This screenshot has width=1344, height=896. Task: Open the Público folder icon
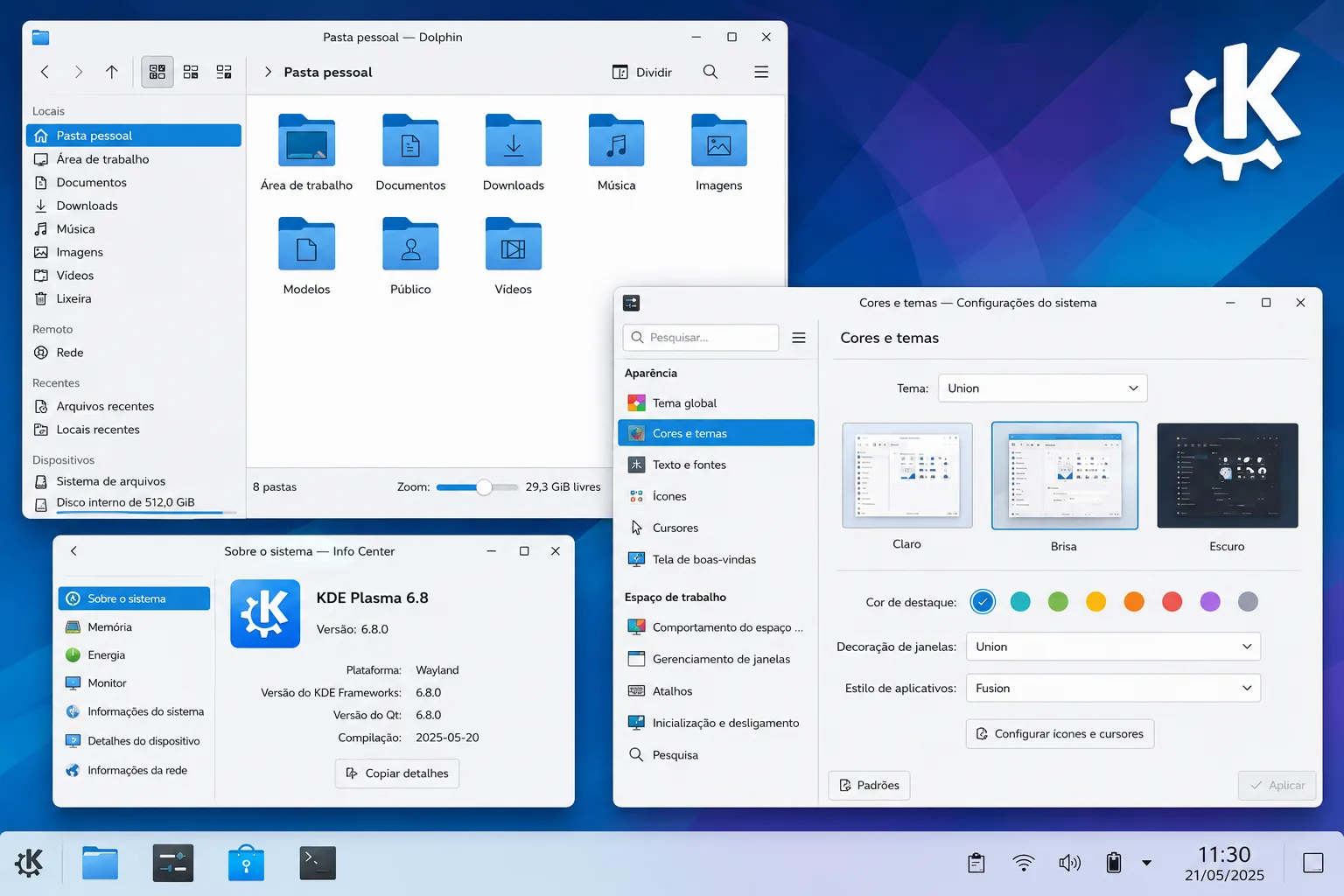coord(410,244)
